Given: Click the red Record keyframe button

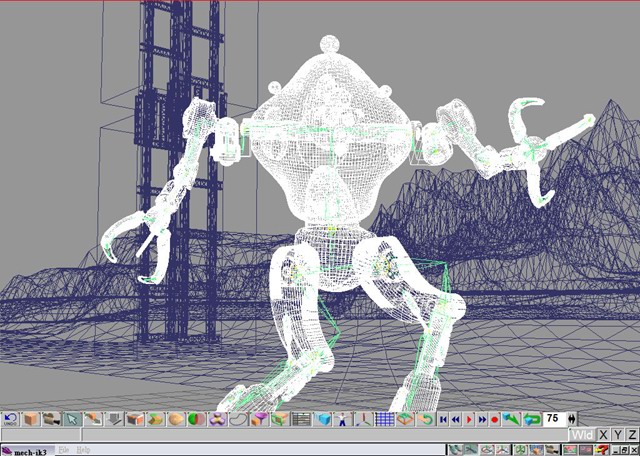Looking at the screenshot, I should [x=495, y=420].
